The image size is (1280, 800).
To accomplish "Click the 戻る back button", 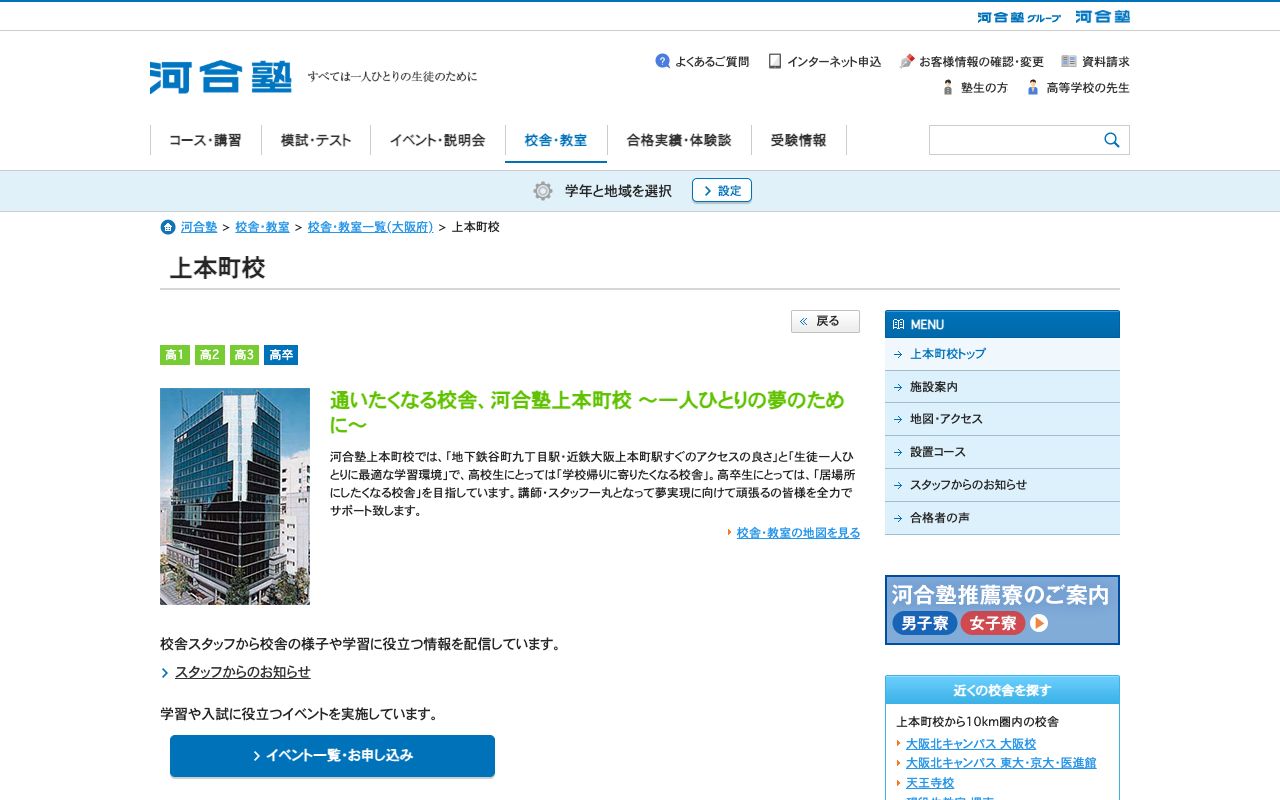I will tap(825, 321).
